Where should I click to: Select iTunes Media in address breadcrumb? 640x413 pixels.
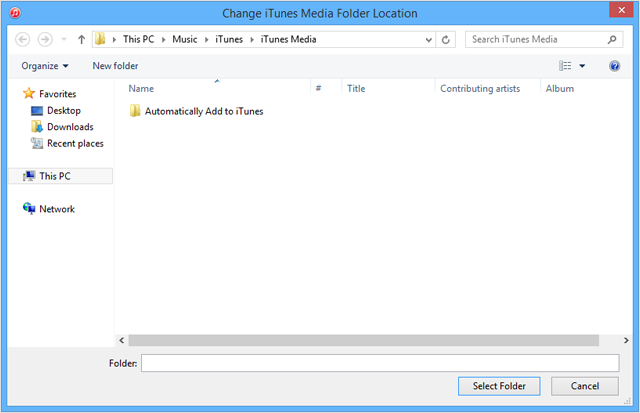[288, 39]
